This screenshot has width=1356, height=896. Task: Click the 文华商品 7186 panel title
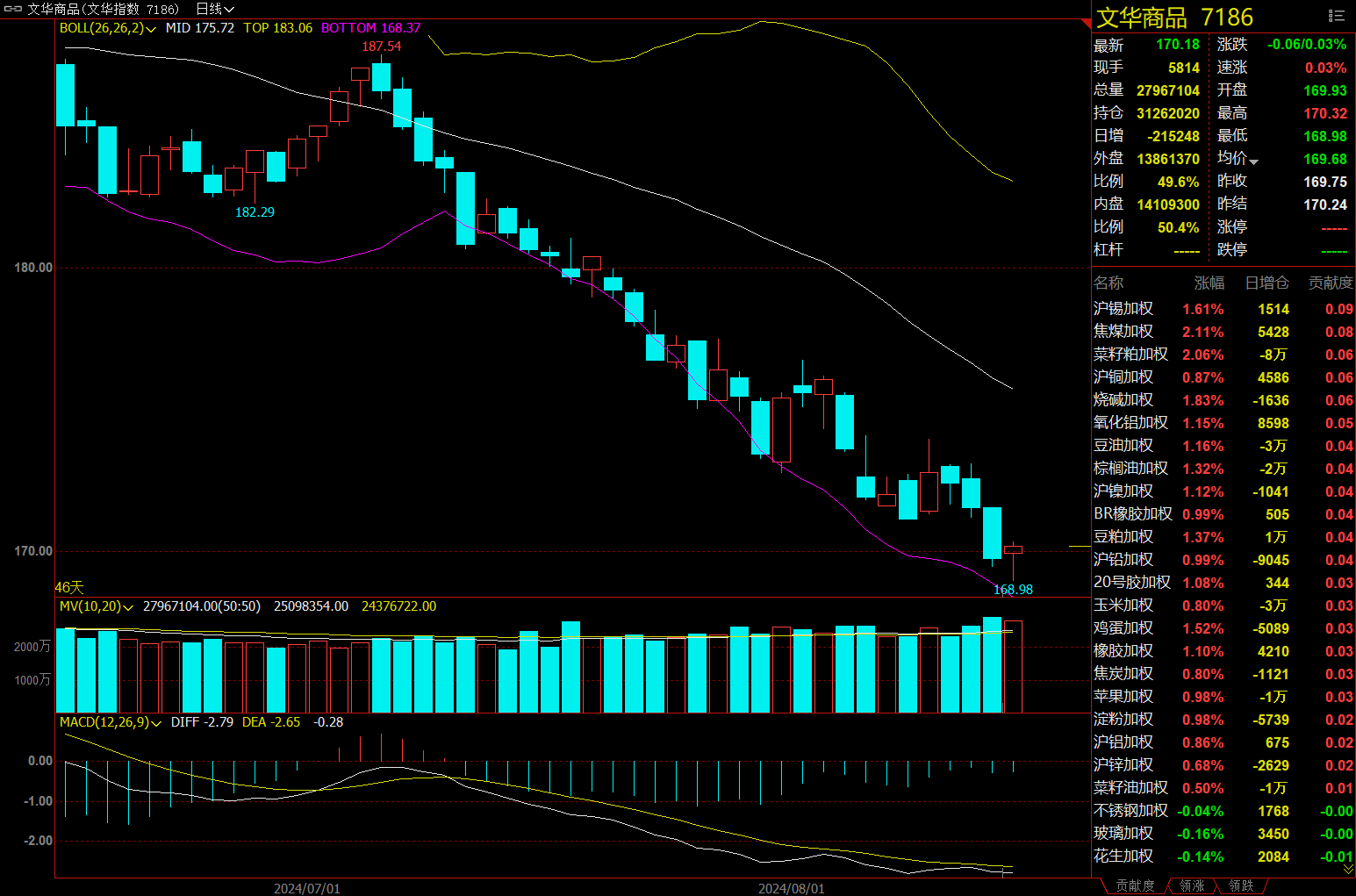[x=1174, y=18]
